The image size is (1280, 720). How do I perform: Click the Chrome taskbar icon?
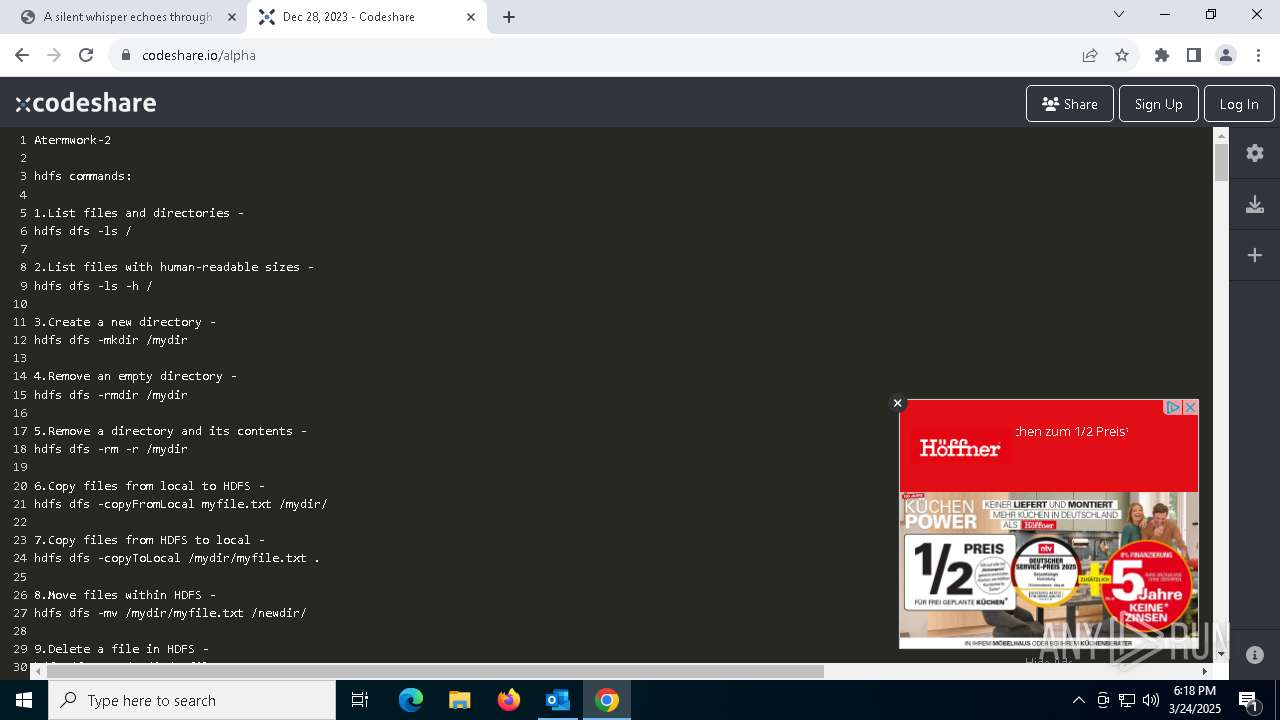[x=607, y=700]
